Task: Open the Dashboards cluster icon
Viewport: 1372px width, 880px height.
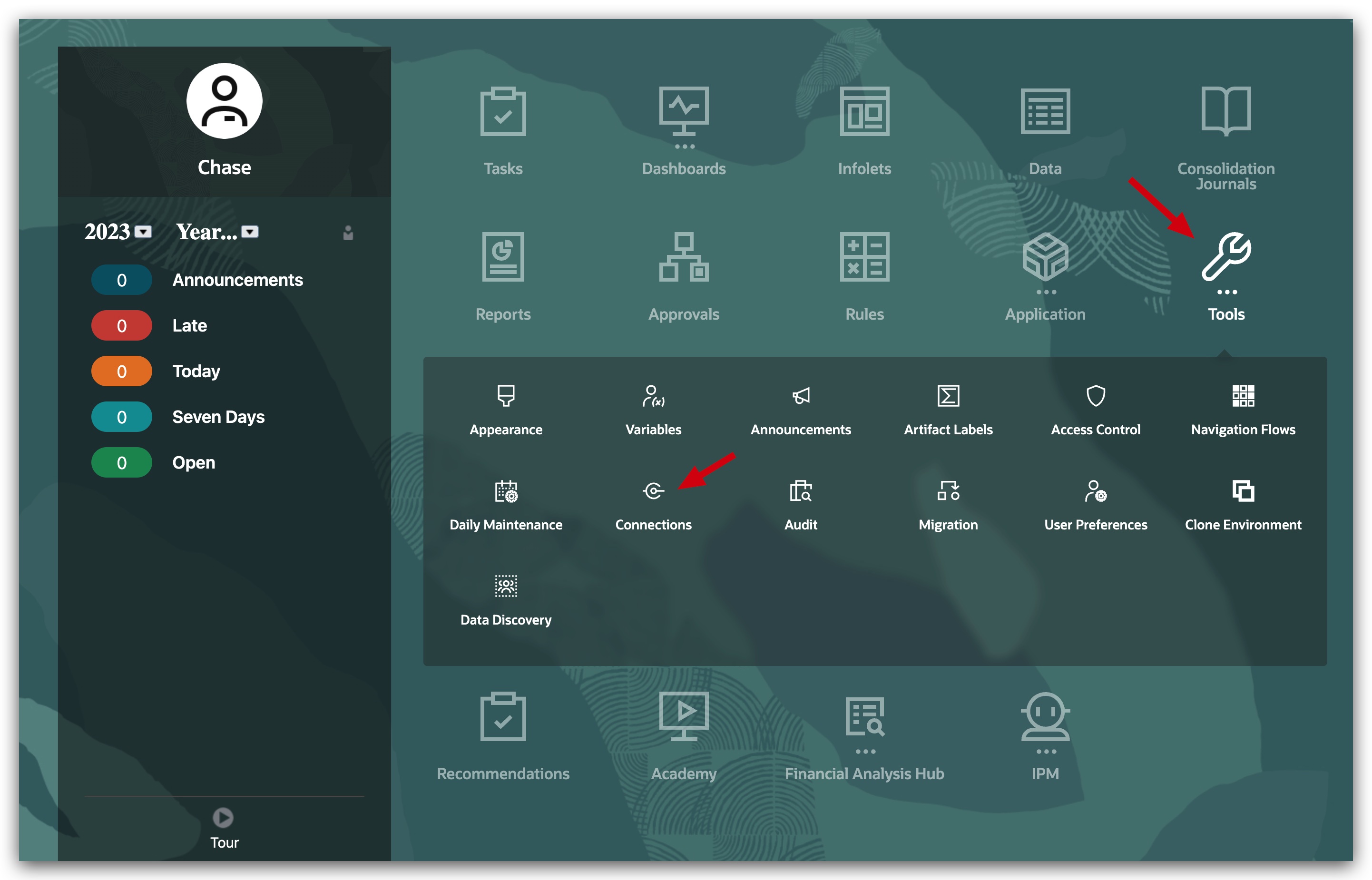Action: click(684, 111)
